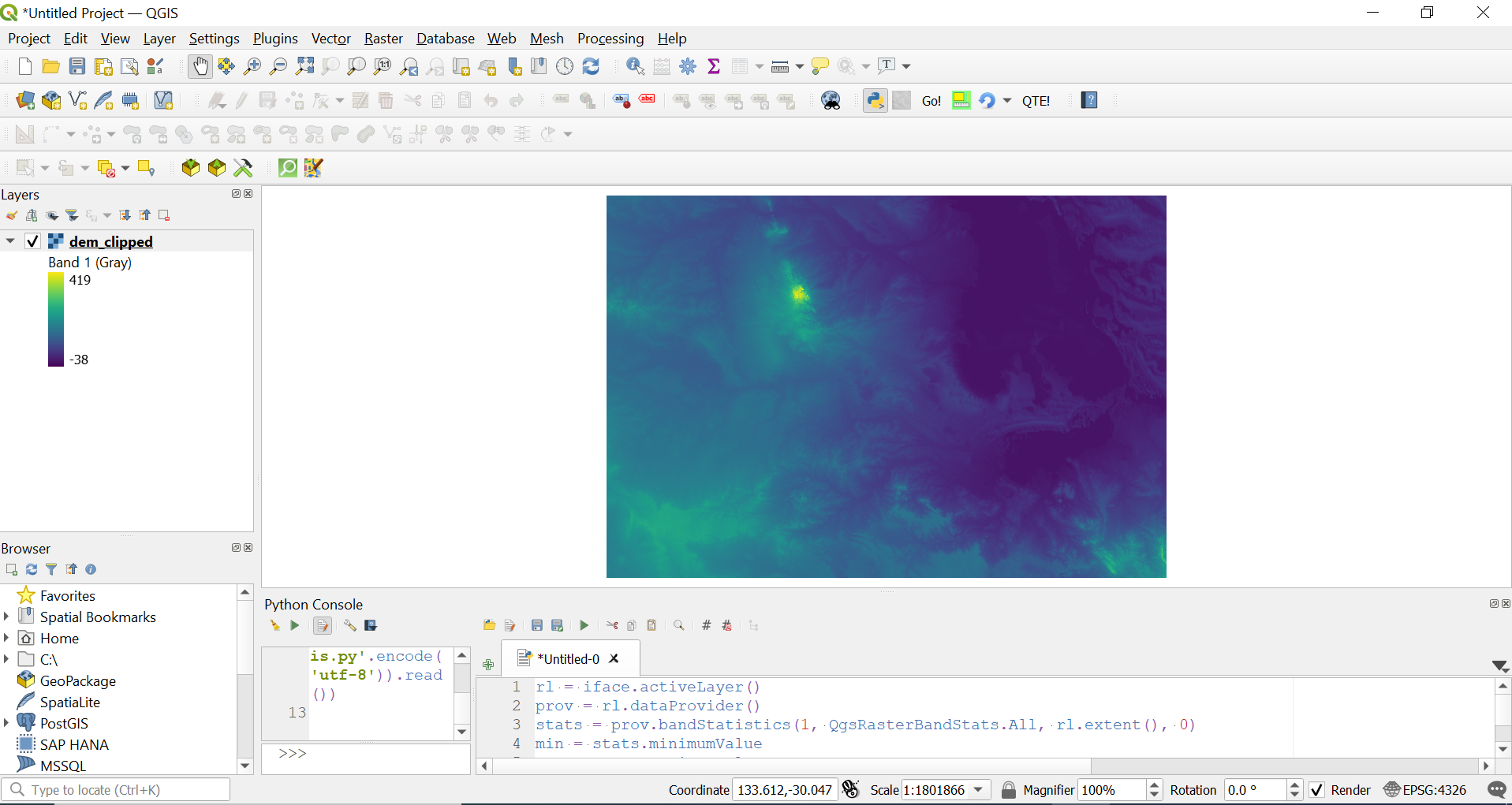
Task: Refresh the Browser panel
Action: point(32,569)
